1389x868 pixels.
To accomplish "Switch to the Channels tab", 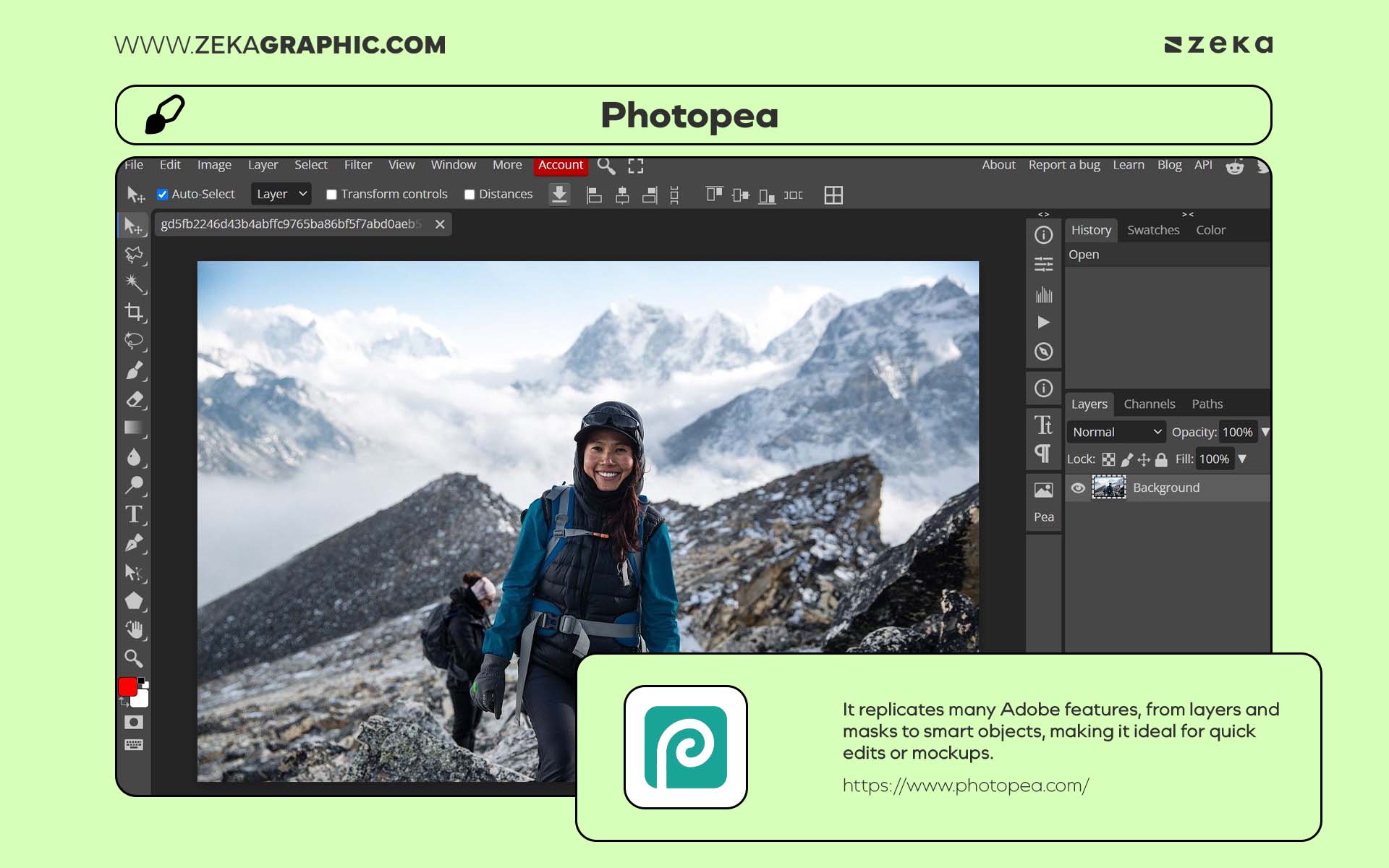I will (x=1150, y=404).
